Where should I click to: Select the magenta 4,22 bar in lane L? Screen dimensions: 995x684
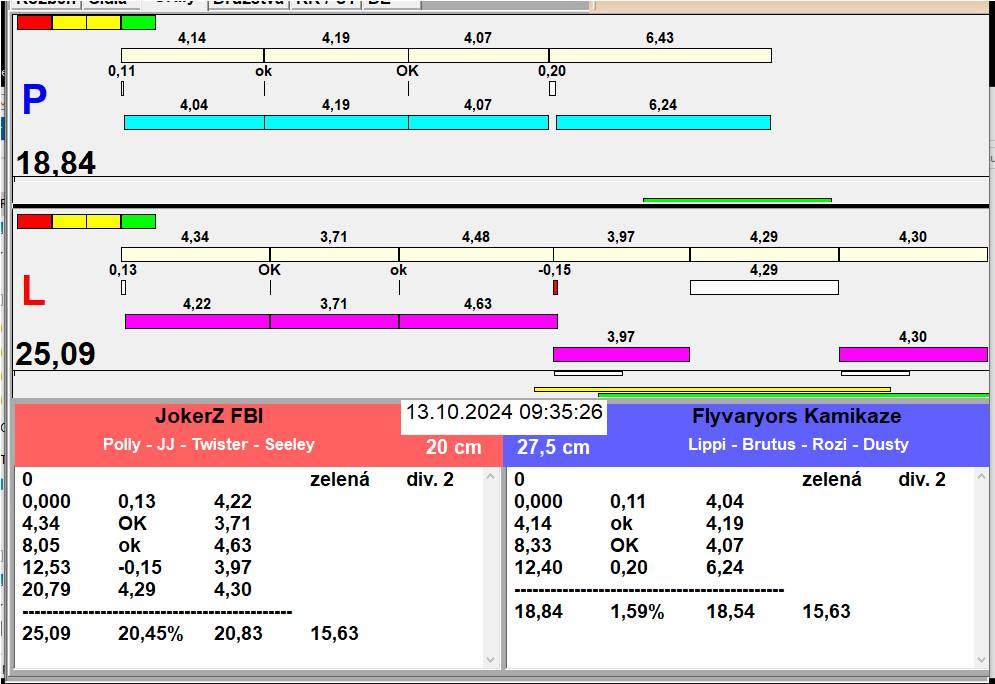coord(197,321)
